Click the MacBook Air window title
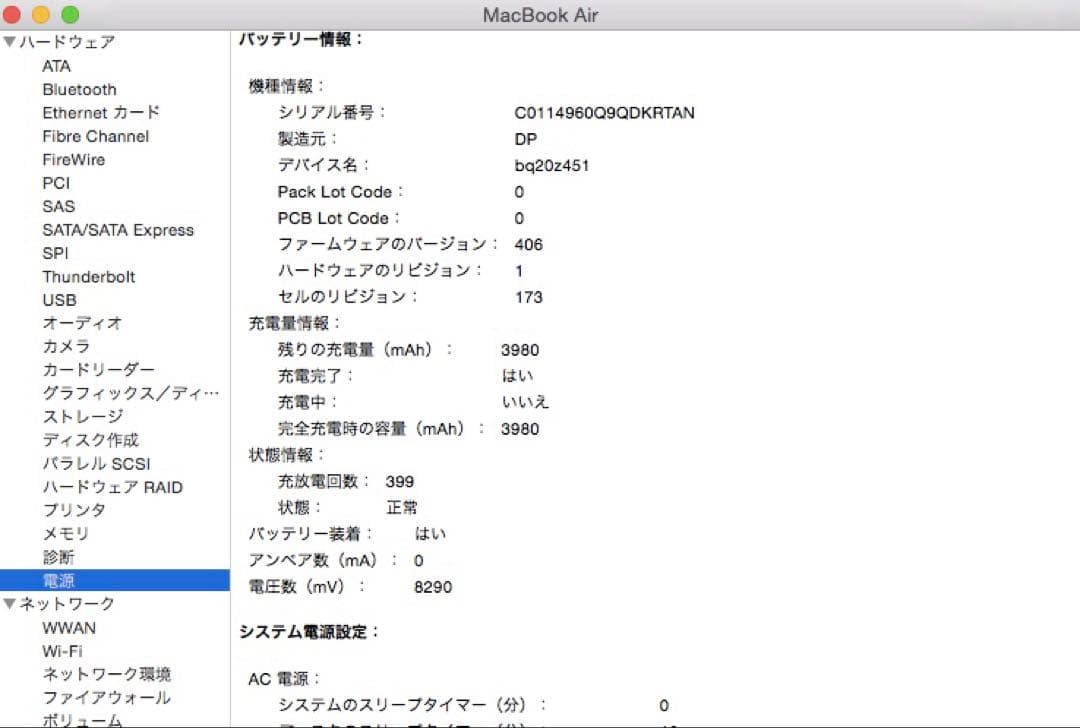 tap(540, 15)
